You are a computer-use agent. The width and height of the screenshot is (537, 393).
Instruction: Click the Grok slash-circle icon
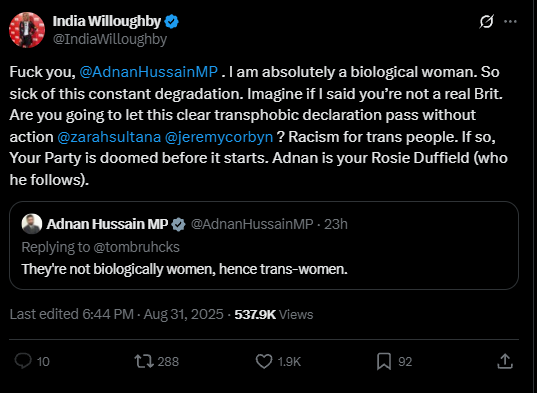pyautogui.click(x=486, y=21)
